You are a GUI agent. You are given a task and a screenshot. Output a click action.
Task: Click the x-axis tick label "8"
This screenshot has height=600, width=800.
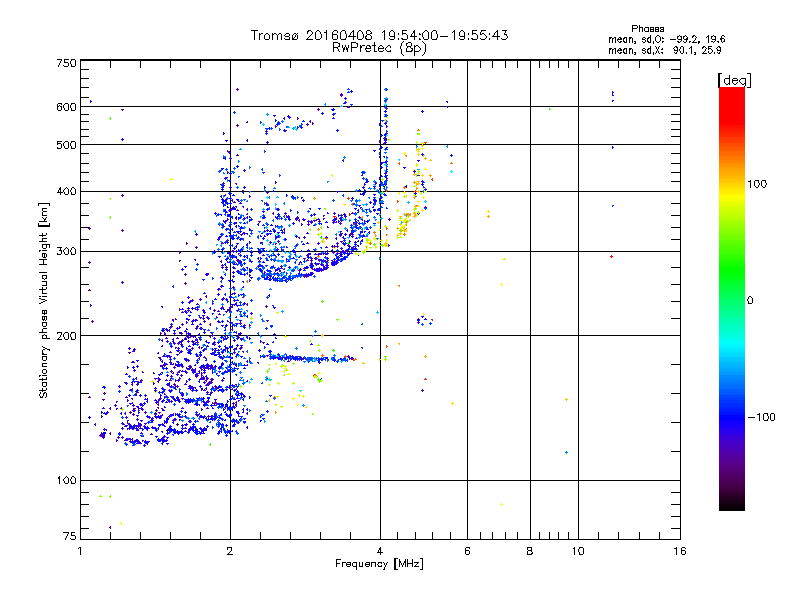[x=530, y=551]
